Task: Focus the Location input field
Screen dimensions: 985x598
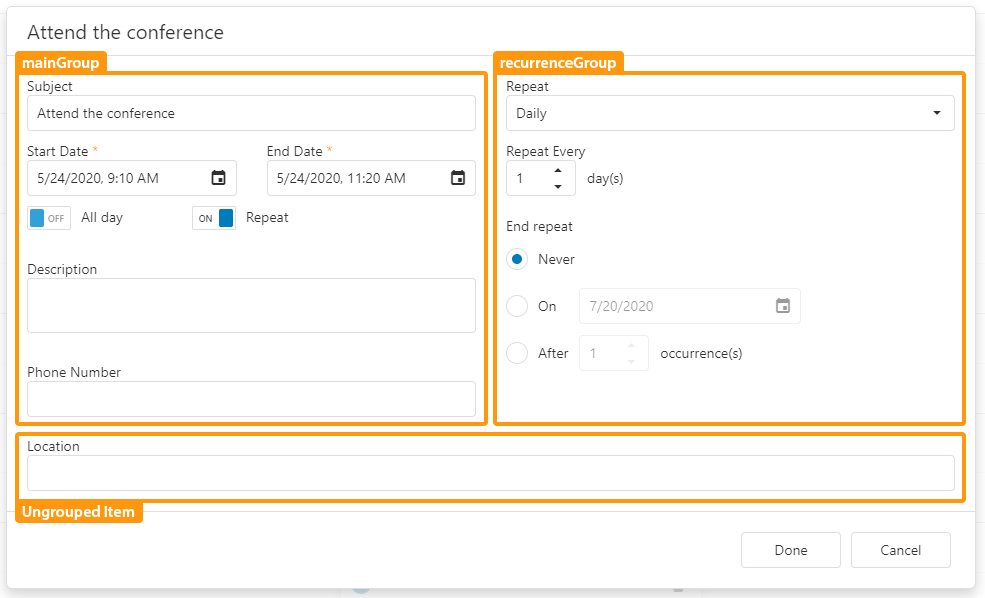Action: click(491, 473)
